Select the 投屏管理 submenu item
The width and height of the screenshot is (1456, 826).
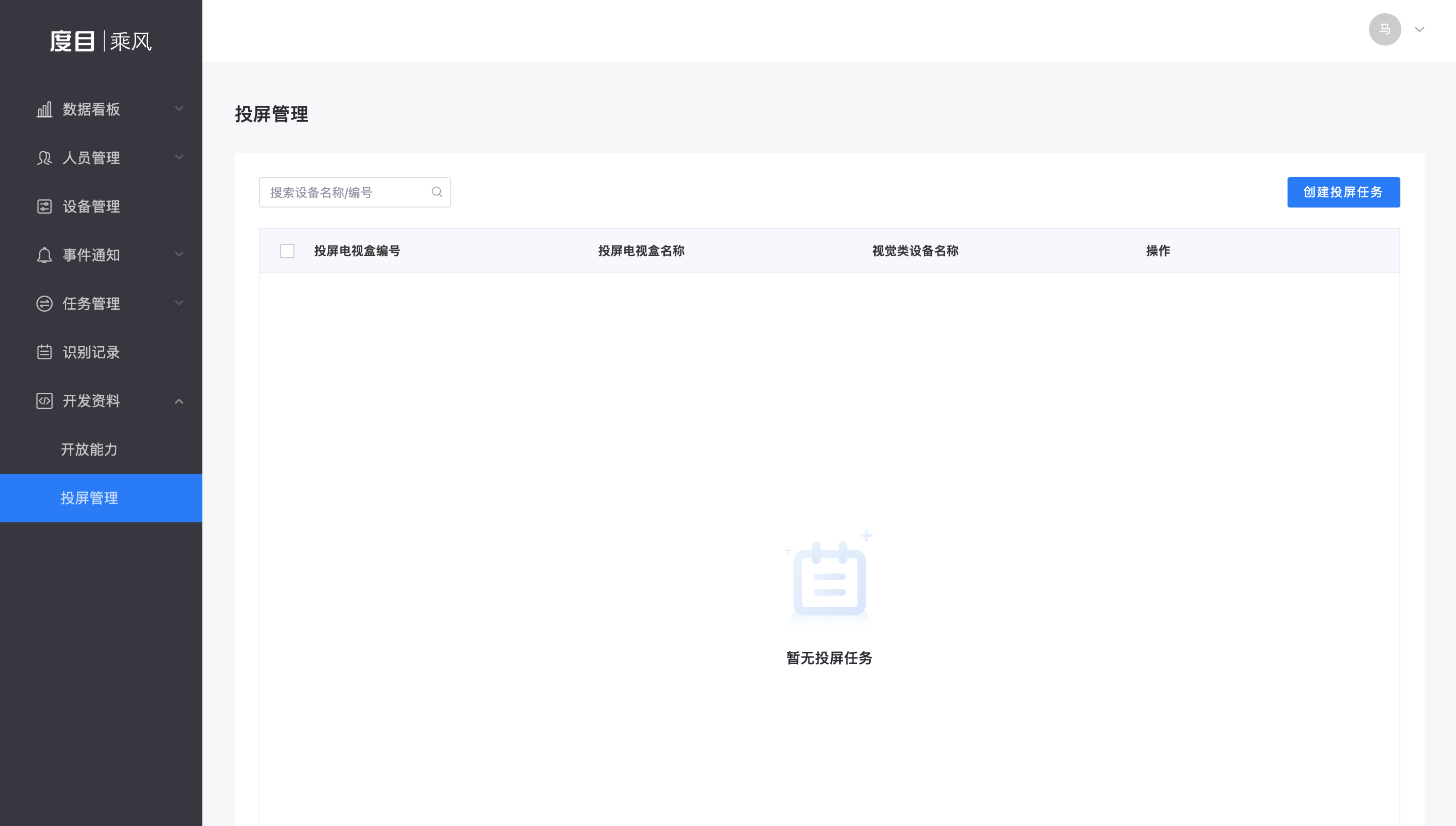(x=101, y=498)
